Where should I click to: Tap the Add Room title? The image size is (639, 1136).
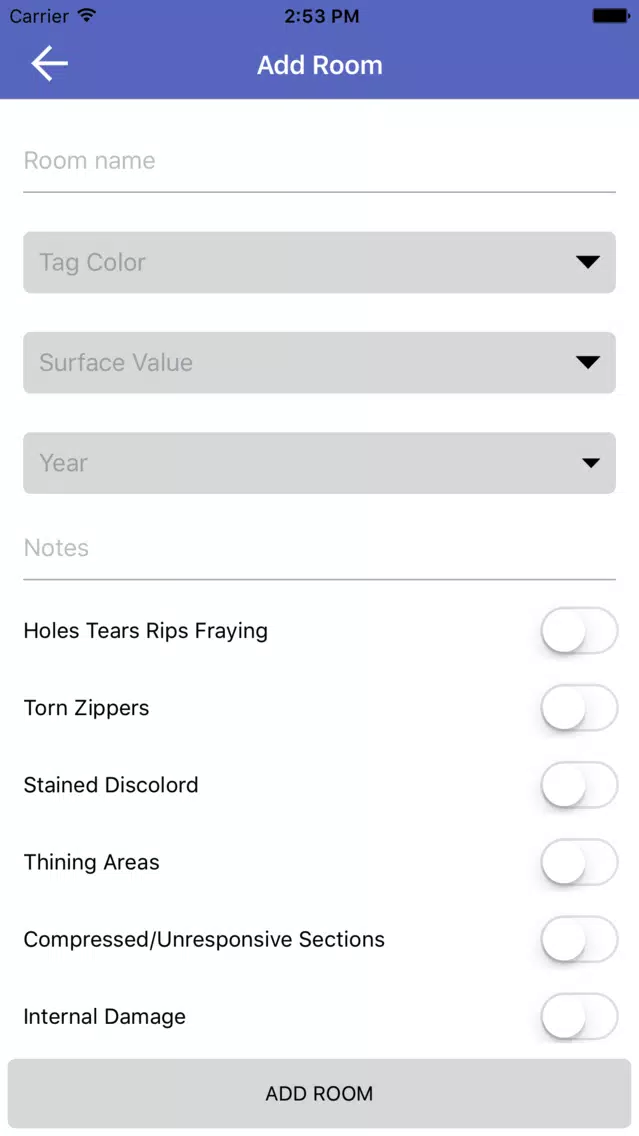pos(319,65)
